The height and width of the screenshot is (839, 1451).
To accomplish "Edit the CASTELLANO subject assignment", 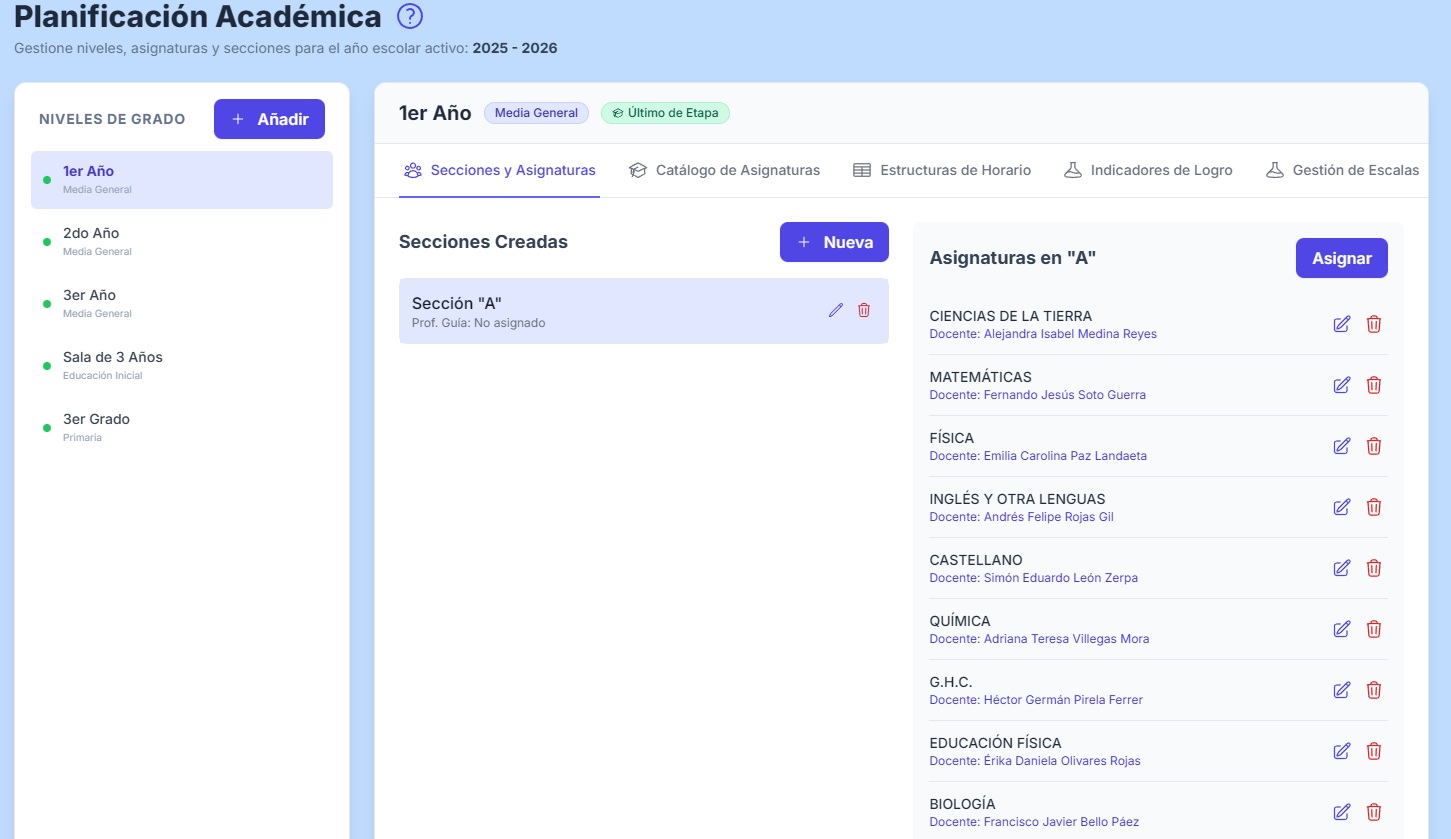I will pyautogui.click(x=1342, y=568).
